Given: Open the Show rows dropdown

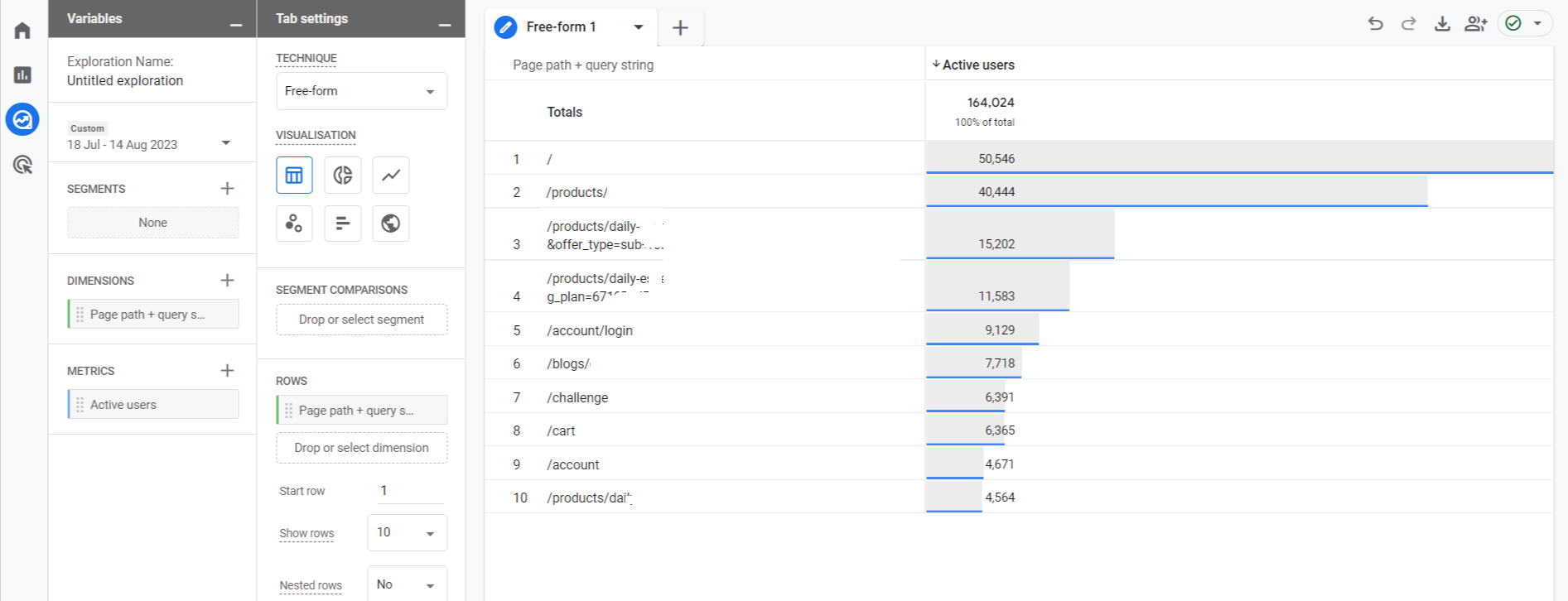Looking at the screenshot, I should 407,532.
